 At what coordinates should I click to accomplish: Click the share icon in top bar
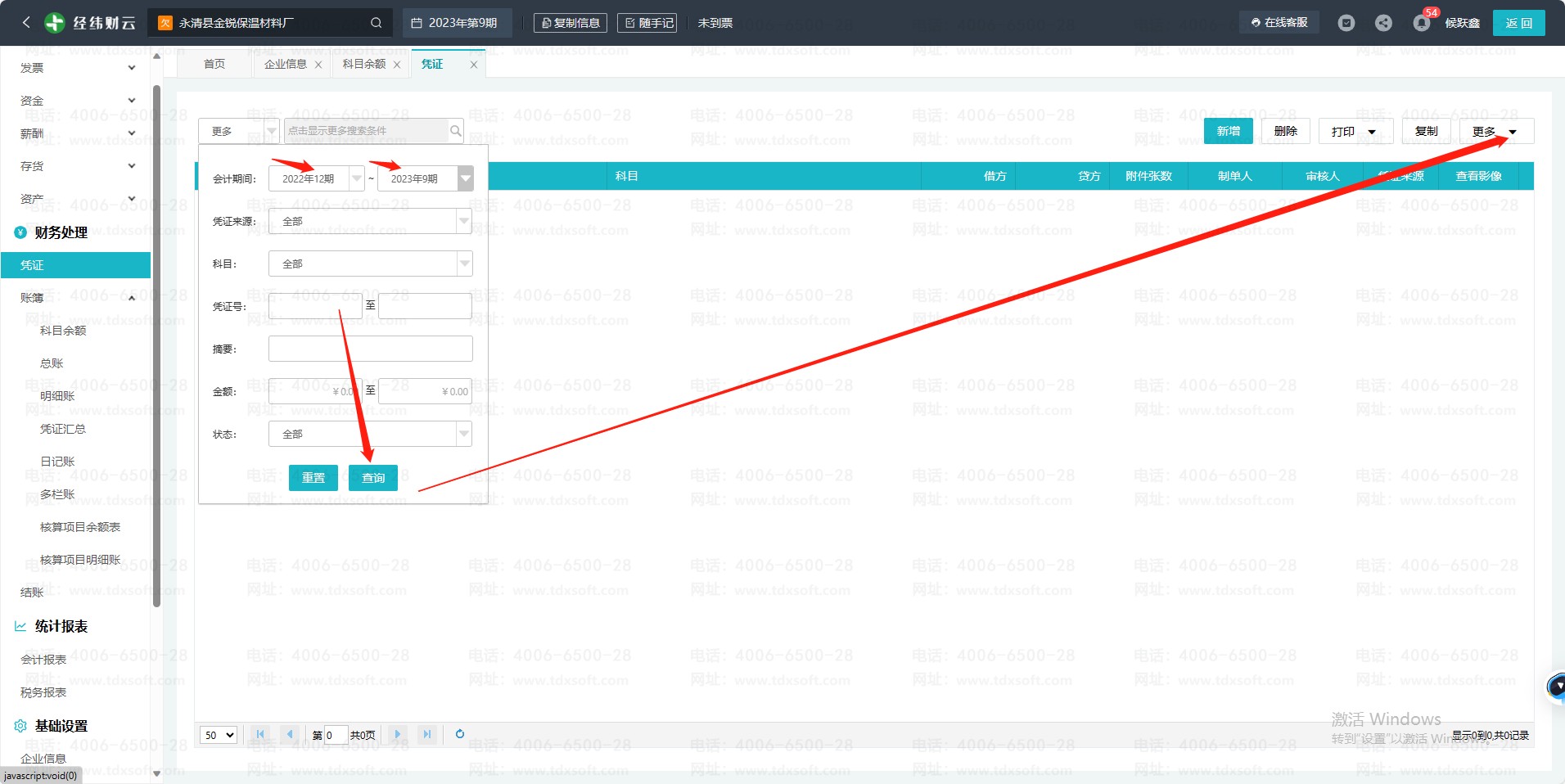tap(1383, 23)
